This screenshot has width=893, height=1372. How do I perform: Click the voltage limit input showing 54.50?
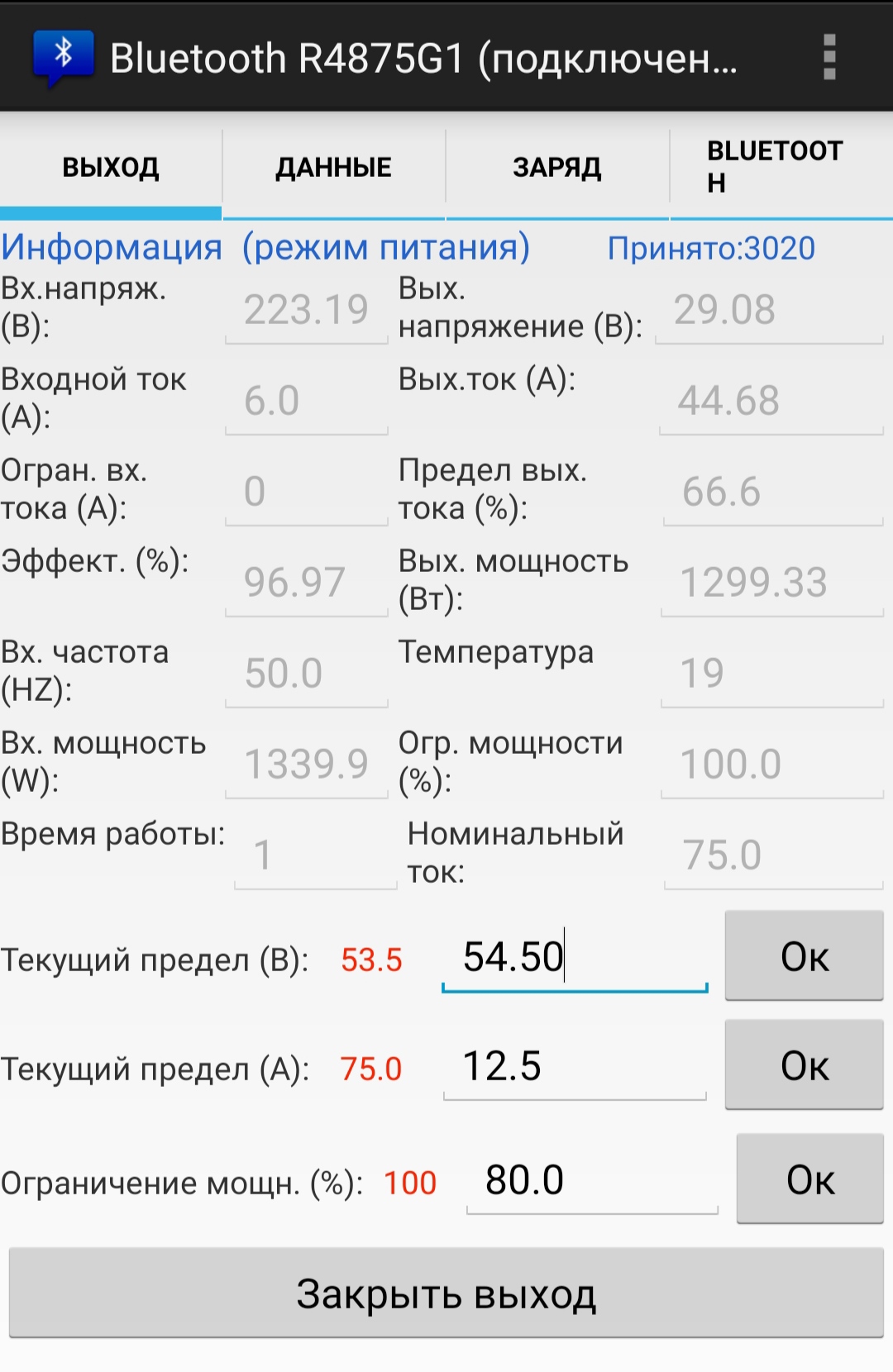tap(575, 957)
